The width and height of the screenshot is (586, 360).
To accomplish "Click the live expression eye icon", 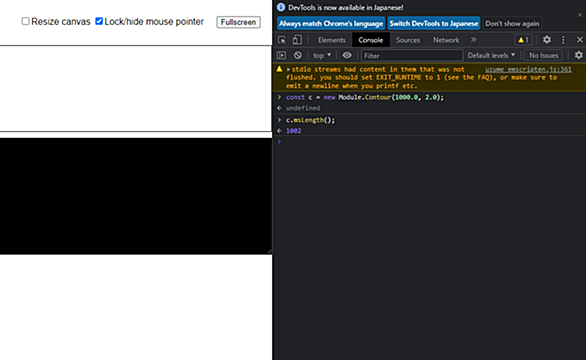I will tap(347, 55).
